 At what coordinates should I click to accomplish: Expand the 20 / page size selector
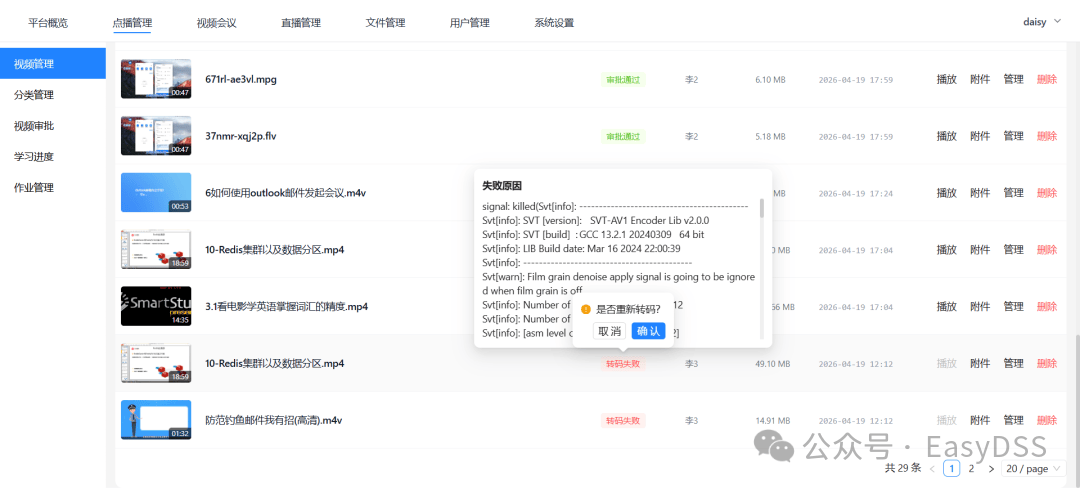(1033, 469)
